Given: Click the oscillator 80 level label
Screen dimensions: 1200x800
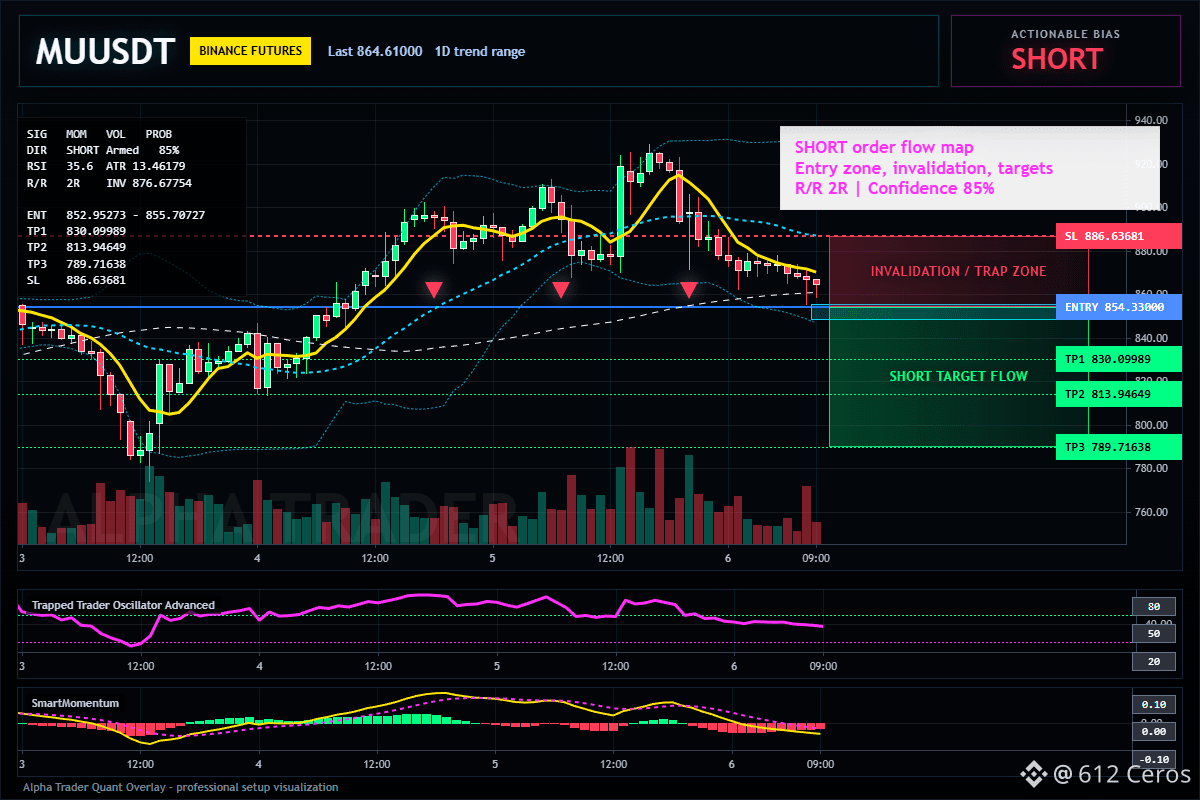Looking at the screenshot, I should coord(1153,606).
